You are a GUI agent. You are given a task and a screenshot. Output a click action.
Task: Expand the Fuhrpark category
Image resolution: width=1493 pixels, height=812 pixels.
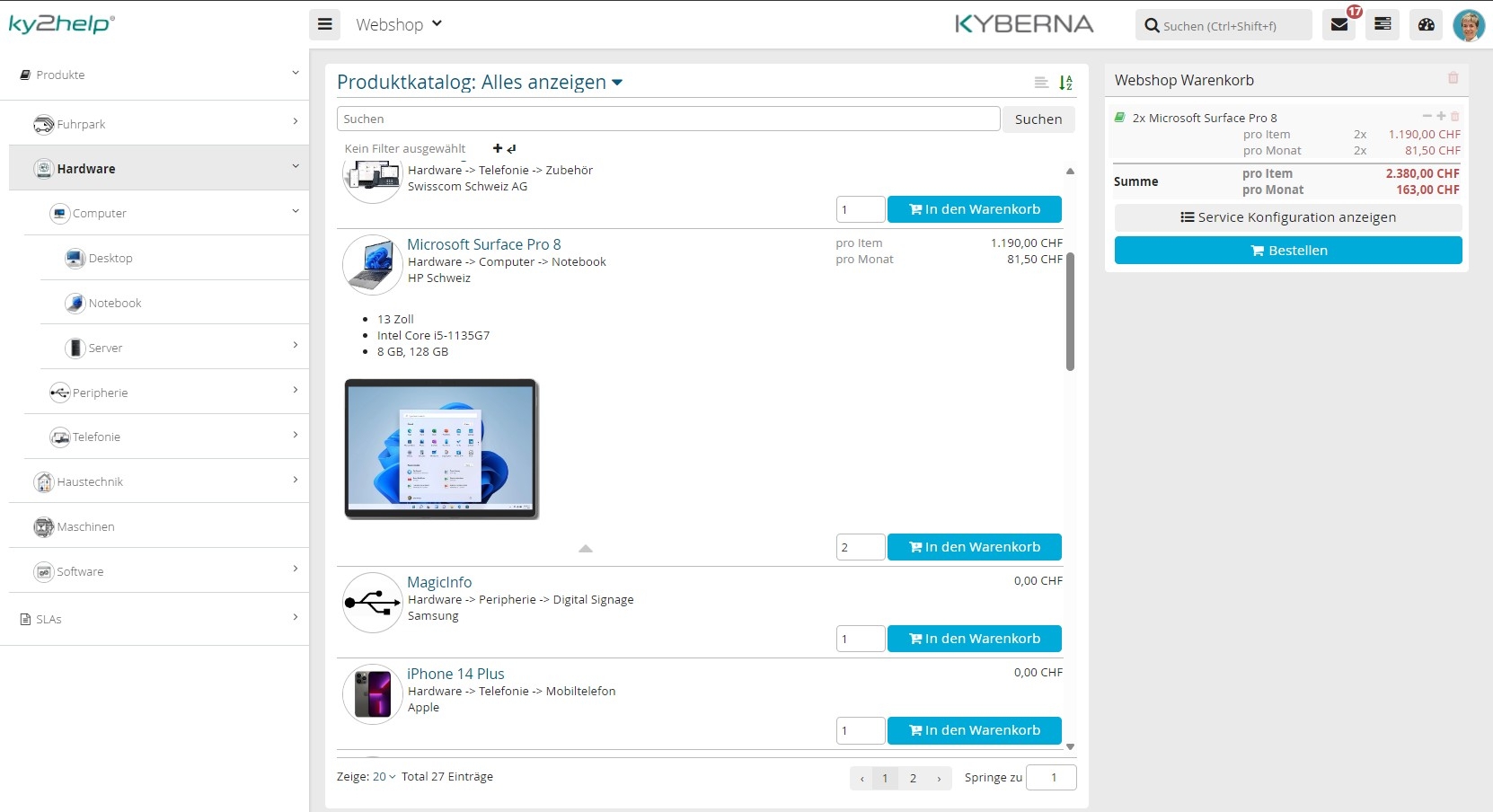pos(296,121)
